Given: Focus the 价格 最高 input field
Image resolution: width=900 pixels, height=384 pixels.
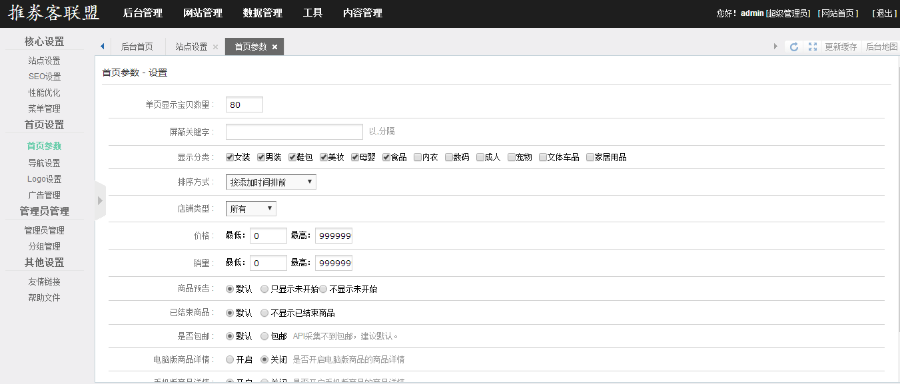Looking at the screenshot, I should [334, 236].
